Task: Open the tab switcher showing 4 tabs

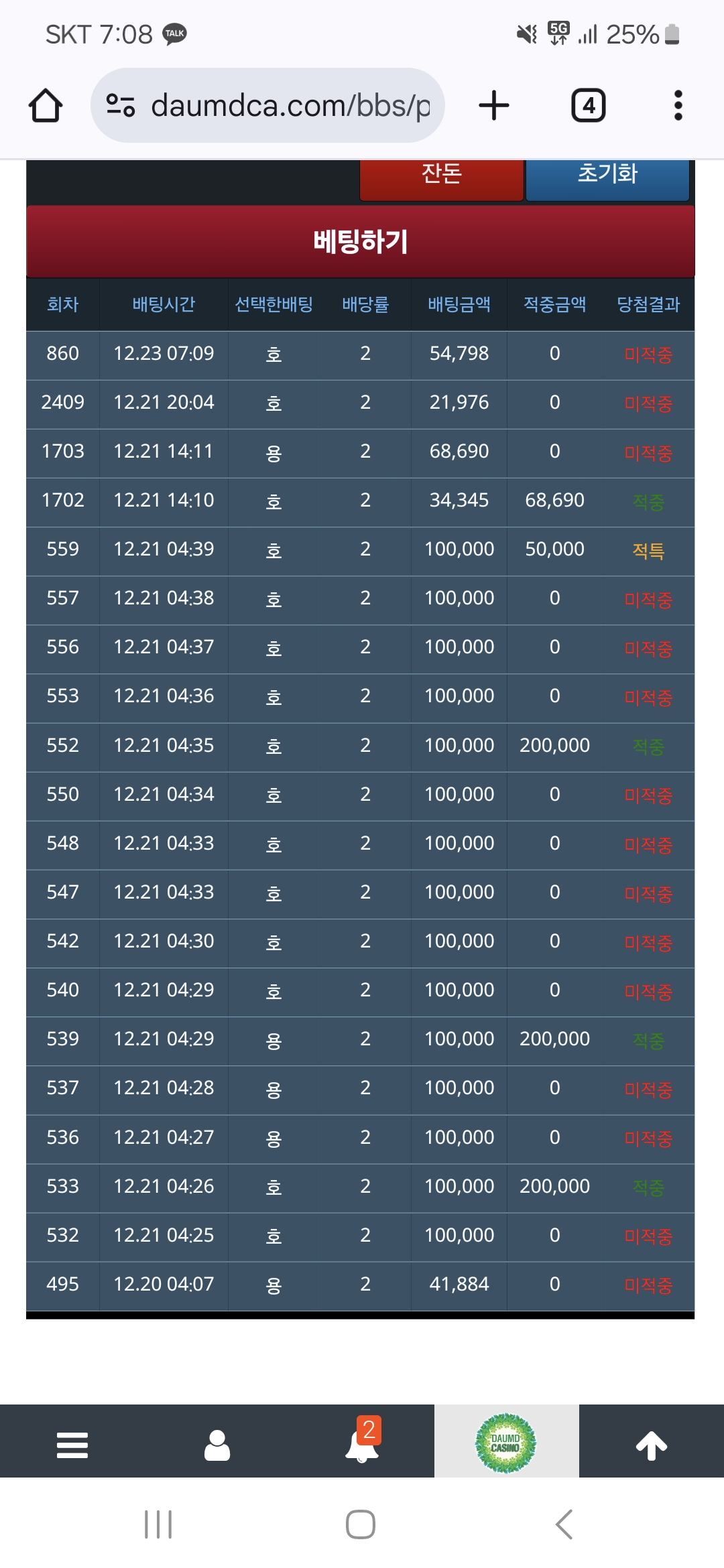Action: [x=588, y=105]
